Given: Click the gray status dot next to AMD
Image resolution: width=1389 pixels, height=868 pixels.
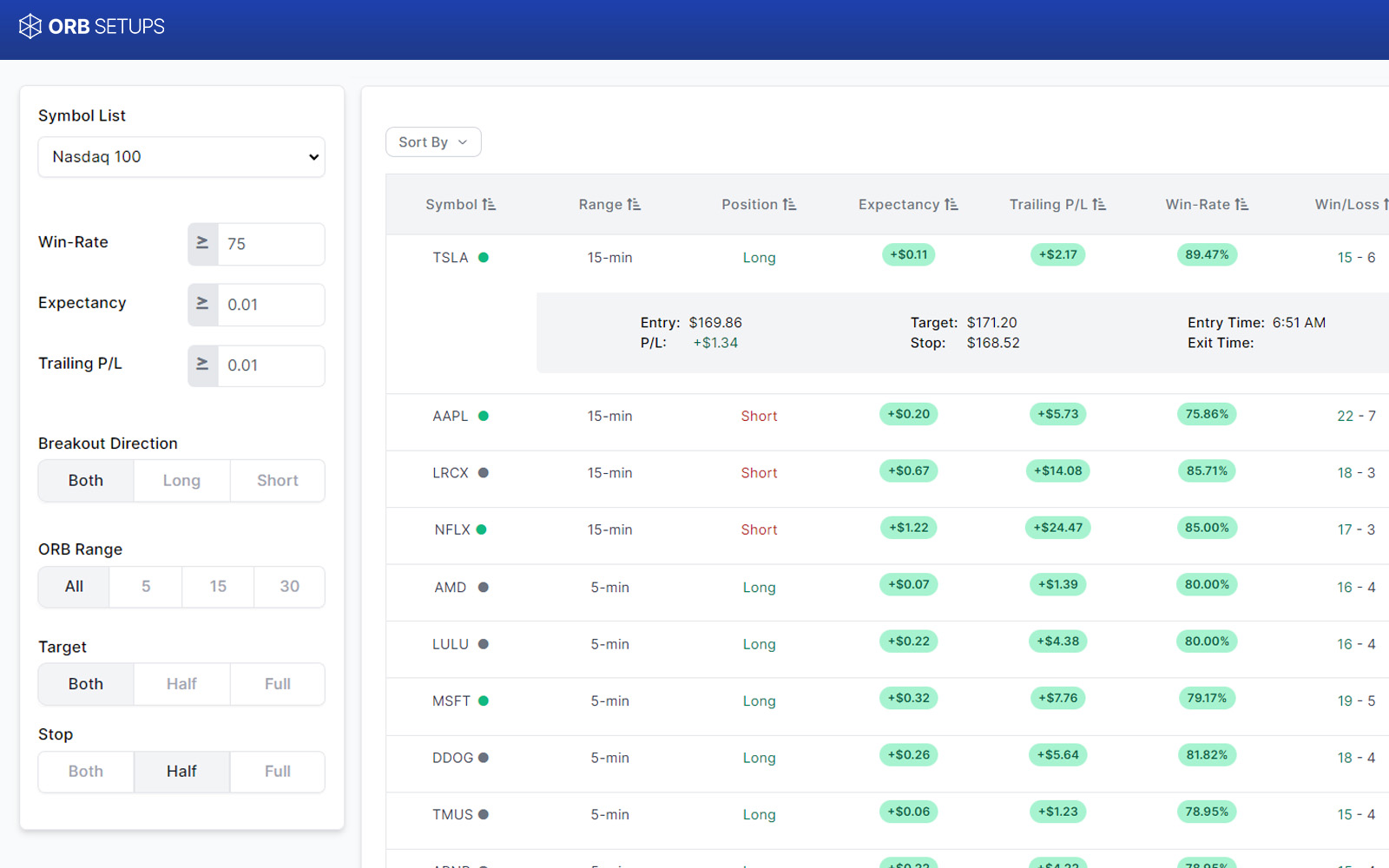Looking at the screenshot, I should click(x=484, y=588).
